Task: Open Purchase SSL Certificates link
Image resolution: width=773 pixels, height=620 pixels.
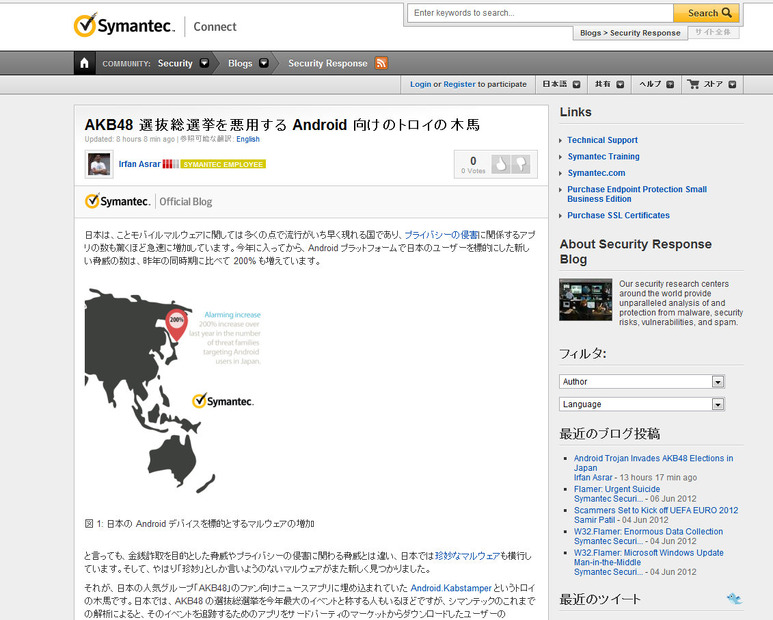Action: coord(618,215)
